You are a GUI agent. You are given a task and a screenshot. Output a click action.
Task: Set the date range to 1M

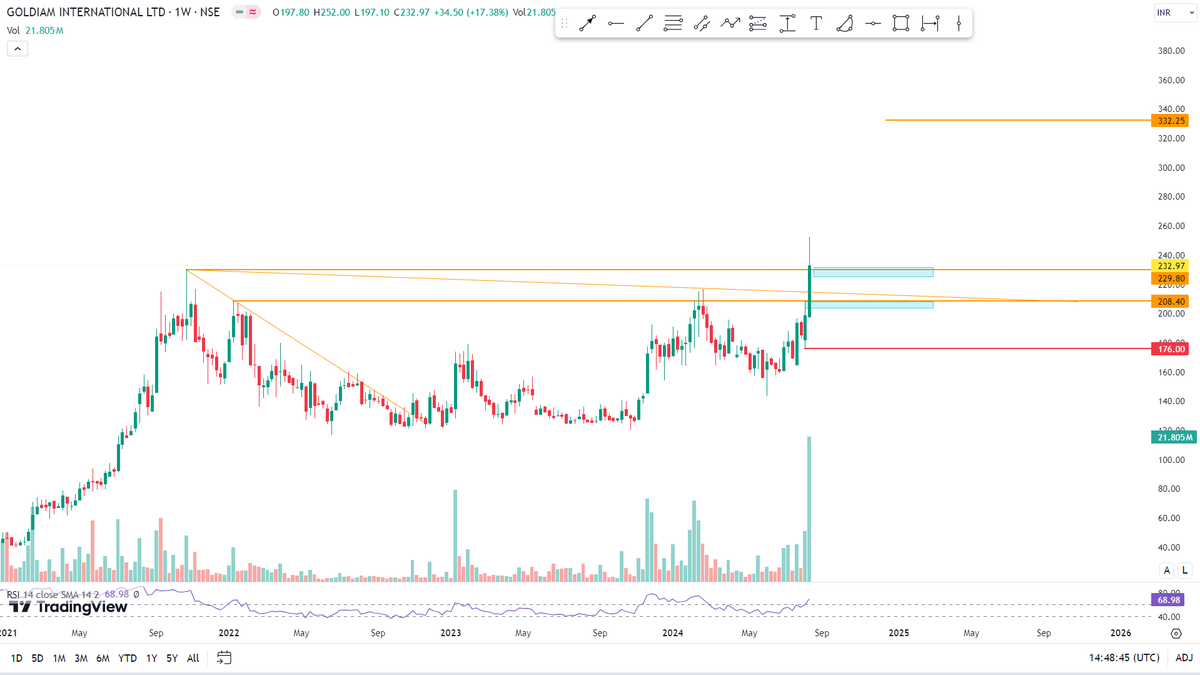60,658
